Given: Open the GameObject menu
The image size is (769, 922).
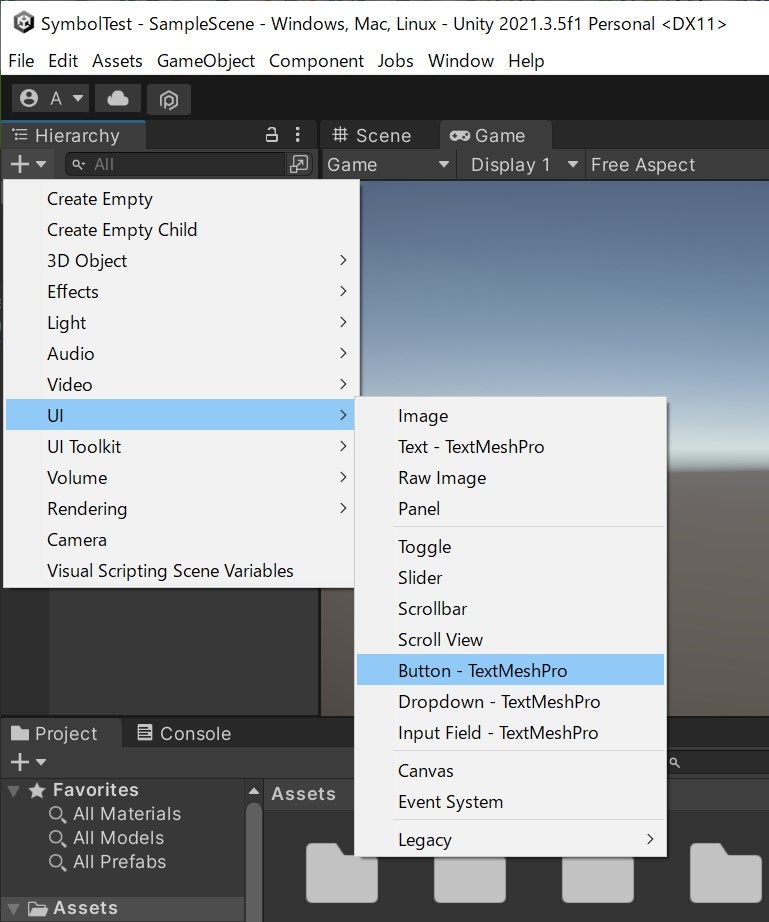Looking at the screenshot, I should pyautogui.click(x=206, y=61).
